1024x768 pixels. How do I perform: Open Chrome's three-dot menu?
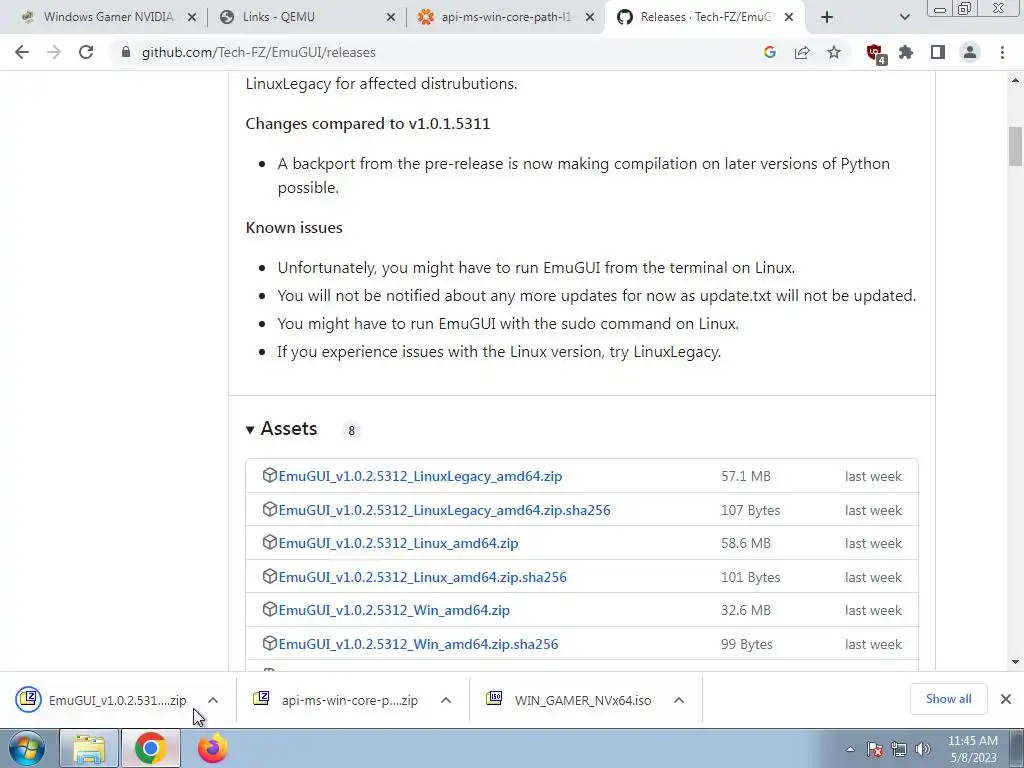1002,52
